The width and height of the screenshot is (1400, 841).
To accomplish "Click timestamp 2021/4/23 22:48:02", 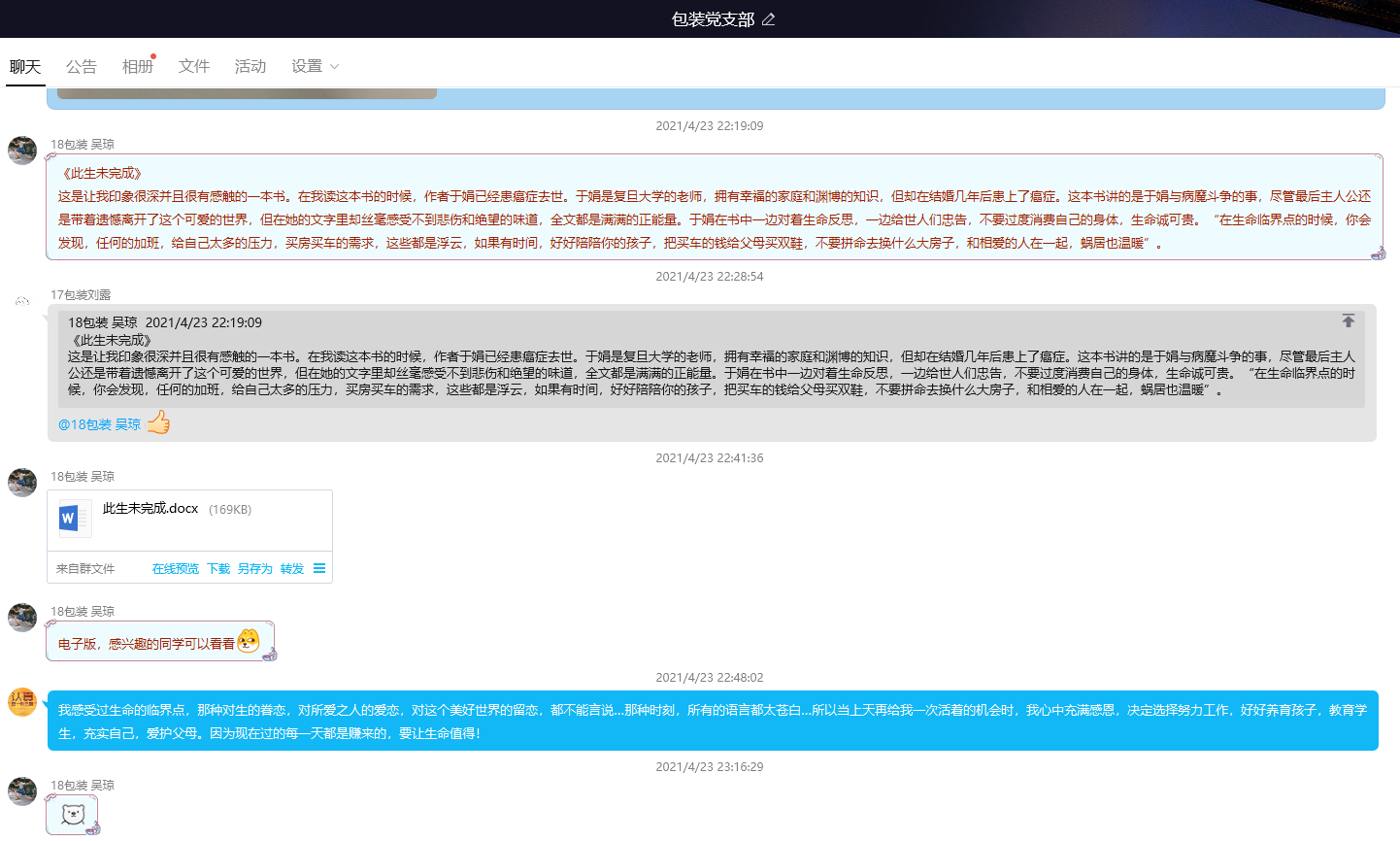I will coord(710,678).
